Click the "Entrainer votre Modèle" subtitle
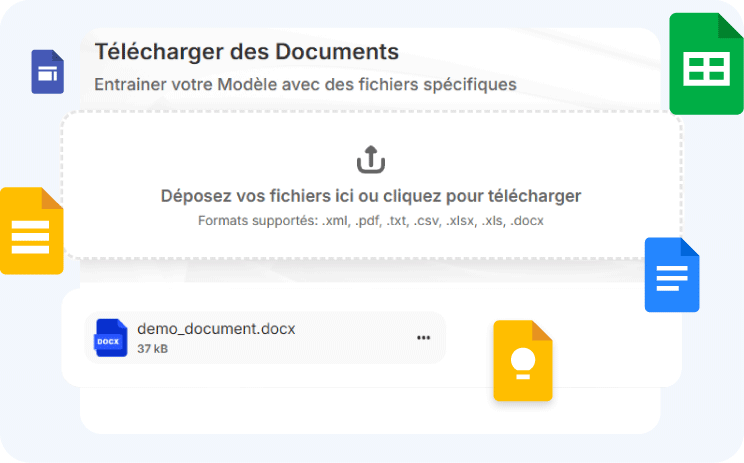 (x=305, y=84)
